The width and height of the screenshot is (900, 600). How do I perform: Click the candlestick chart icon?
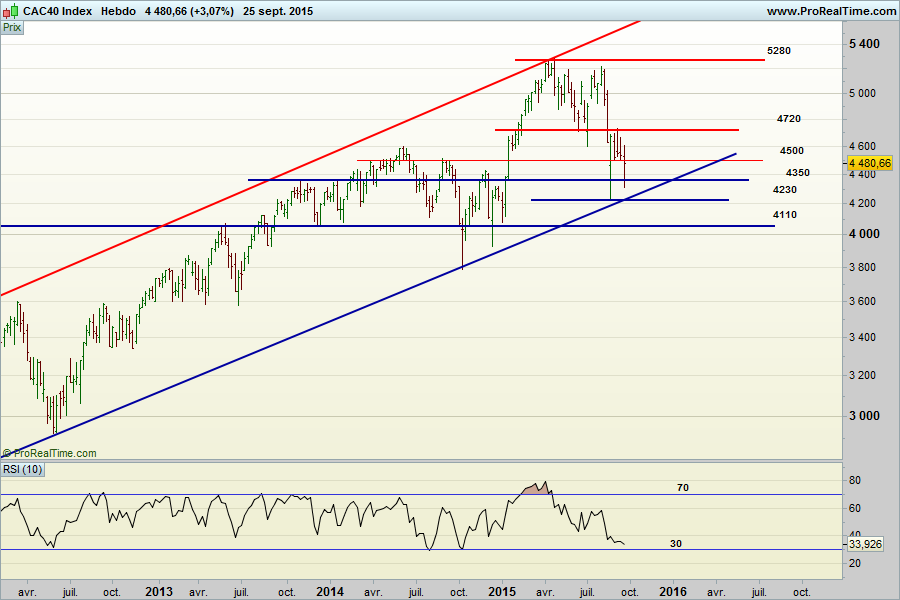tap(10, 11)
